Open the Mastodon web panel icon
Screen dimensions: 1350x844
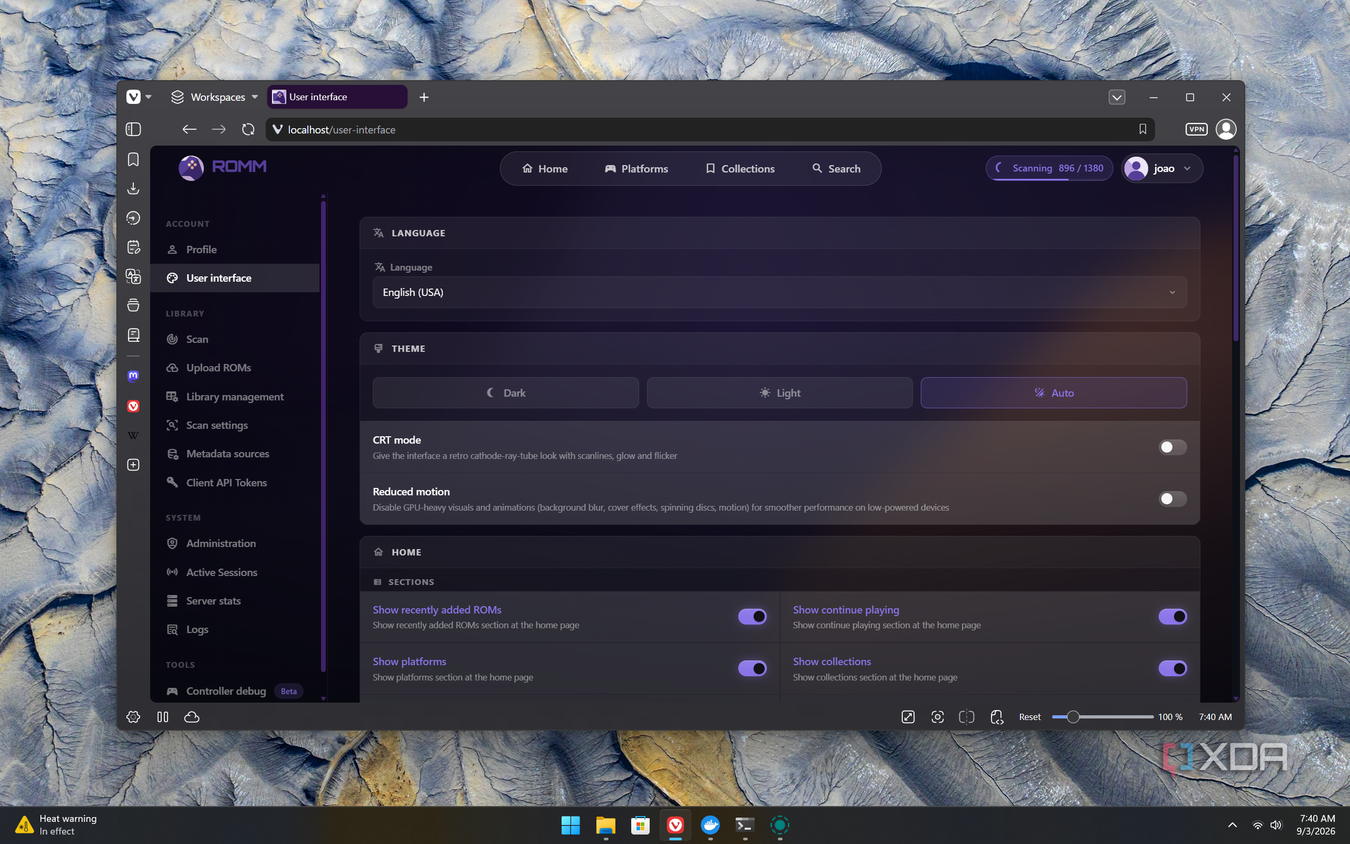[x=133, y=376]
